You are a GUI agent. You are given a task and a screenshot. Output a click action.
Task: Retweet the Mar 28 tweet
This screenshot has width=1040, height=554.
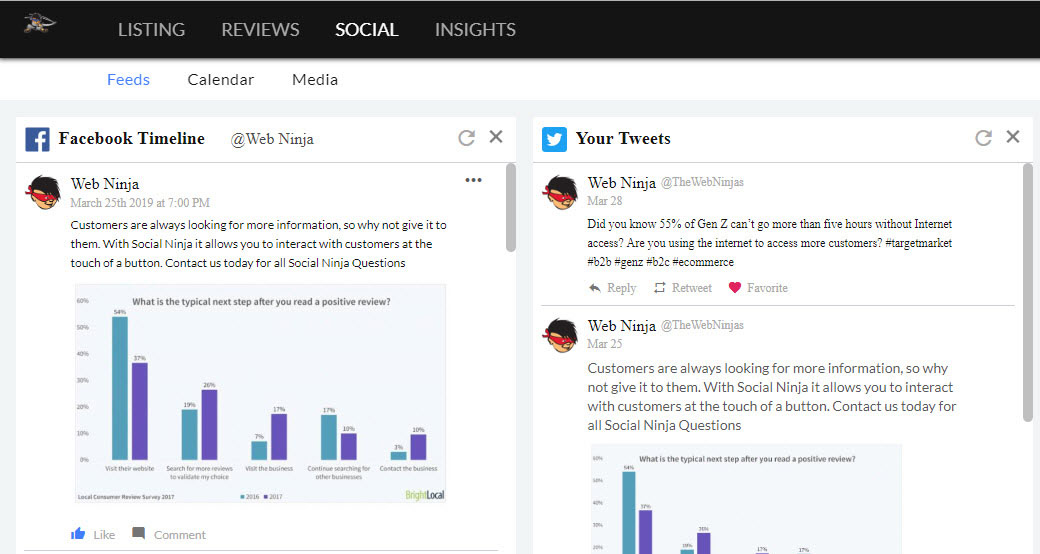(682, 288)
